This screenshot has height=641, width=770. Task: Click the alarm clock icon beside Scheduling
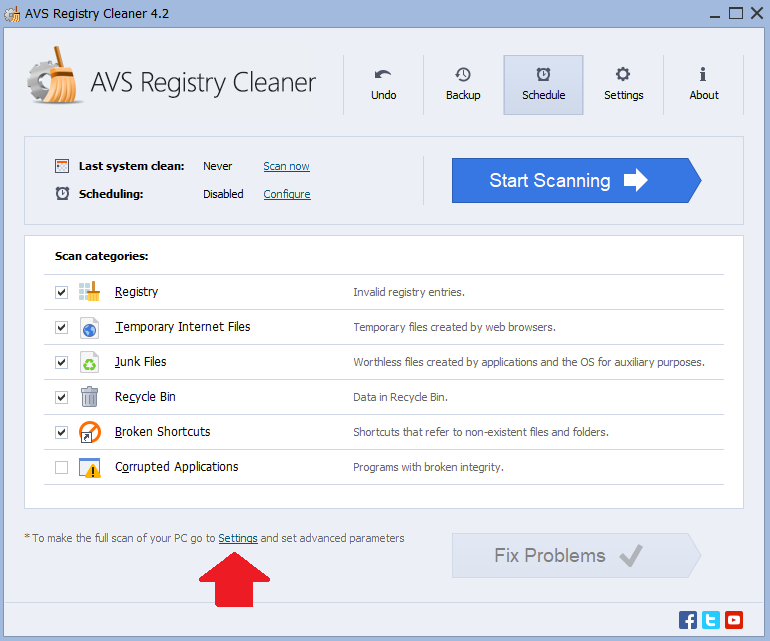(x=62, y=194)
